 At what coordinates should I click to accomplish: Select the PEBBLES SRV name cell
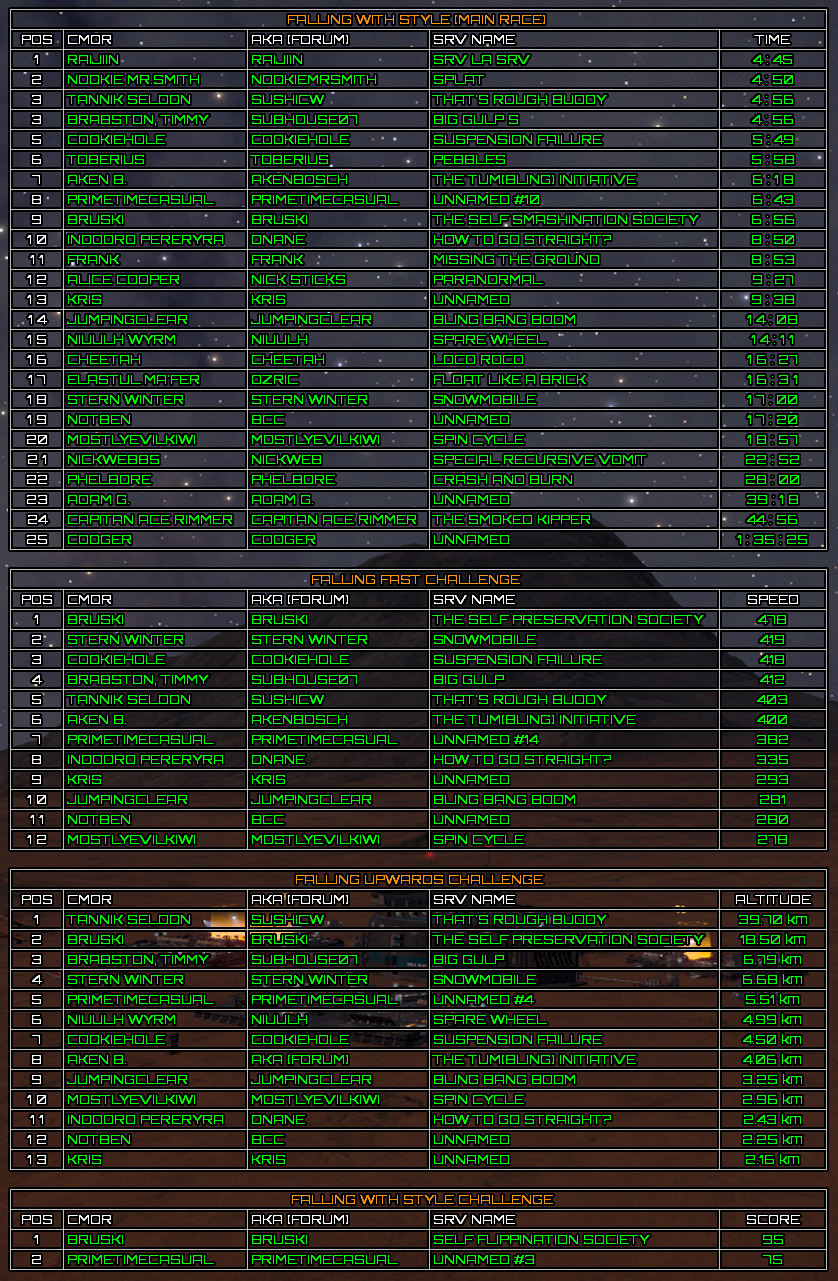click(469, 159)
